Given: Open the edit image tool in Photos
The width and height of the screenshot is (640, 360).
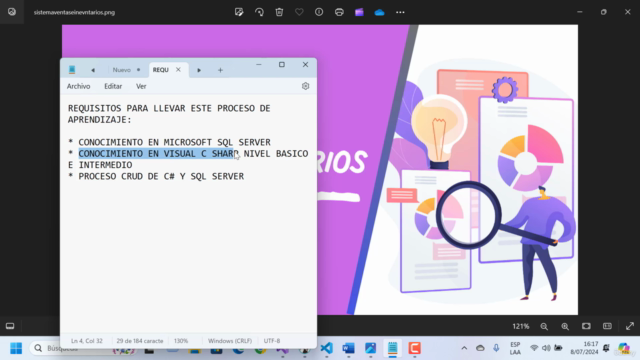Looking at the screenshot, I should [239, 12].
